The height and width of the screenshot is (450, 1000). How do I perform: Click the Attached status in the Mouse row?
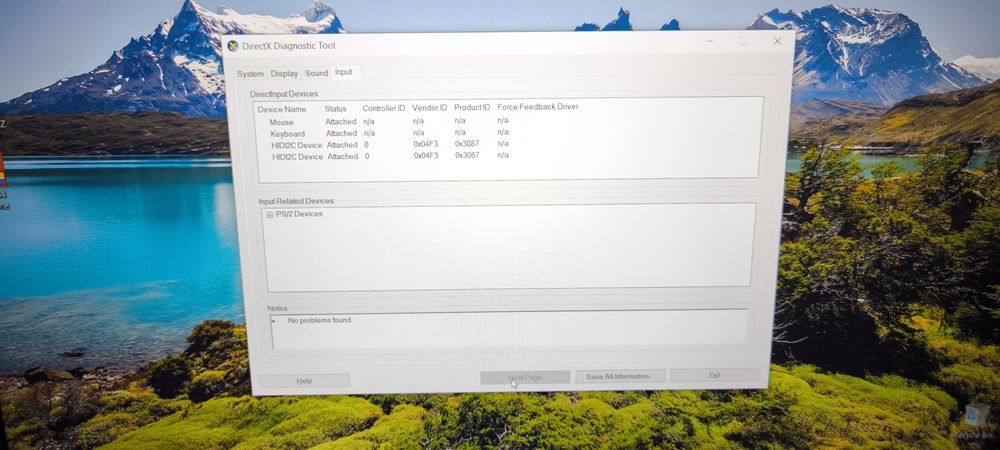click(x=341, y=122)
